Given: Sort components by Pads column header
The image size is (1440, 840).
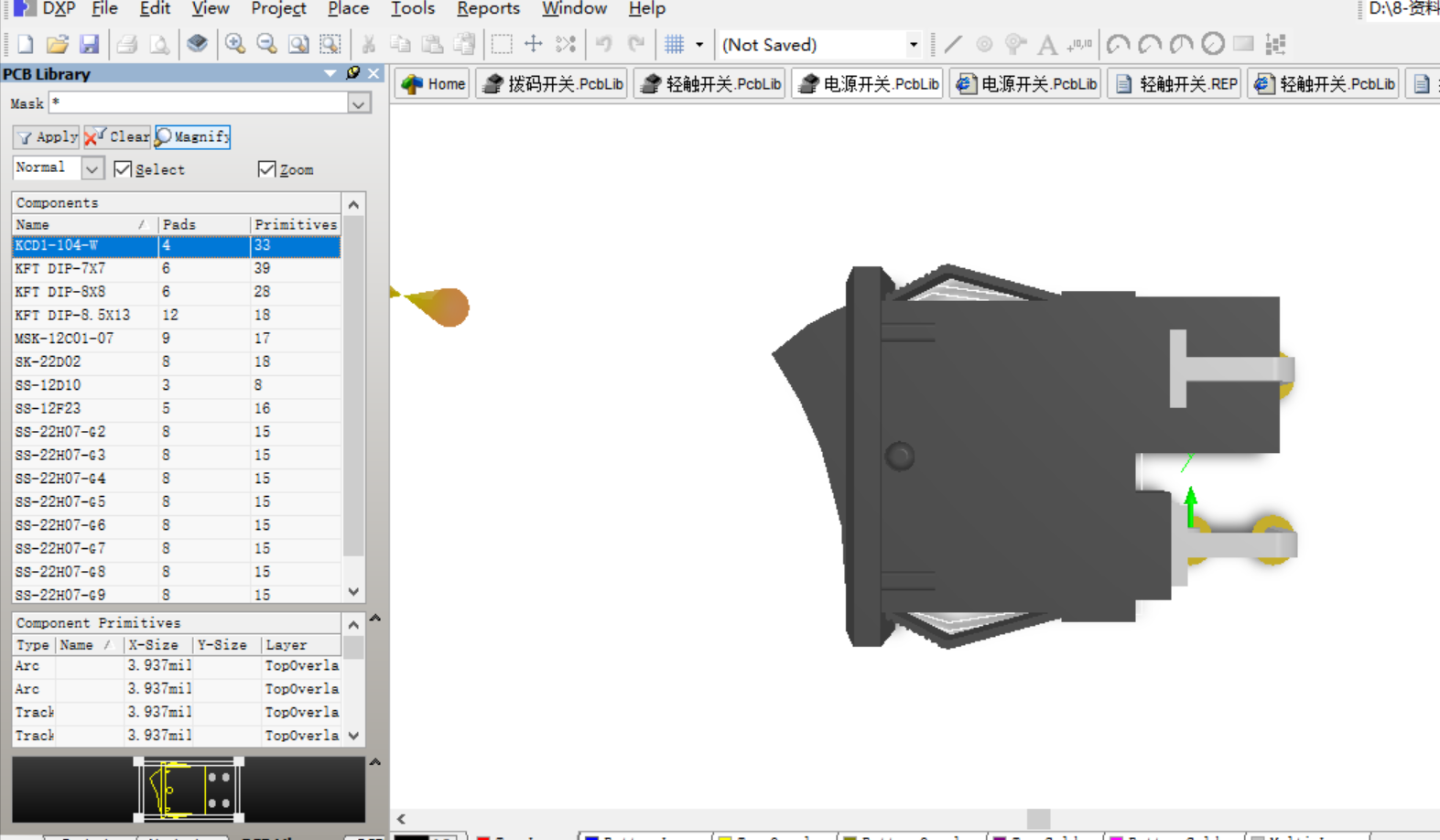Looking at the screenshot, I should click(204, 224).
